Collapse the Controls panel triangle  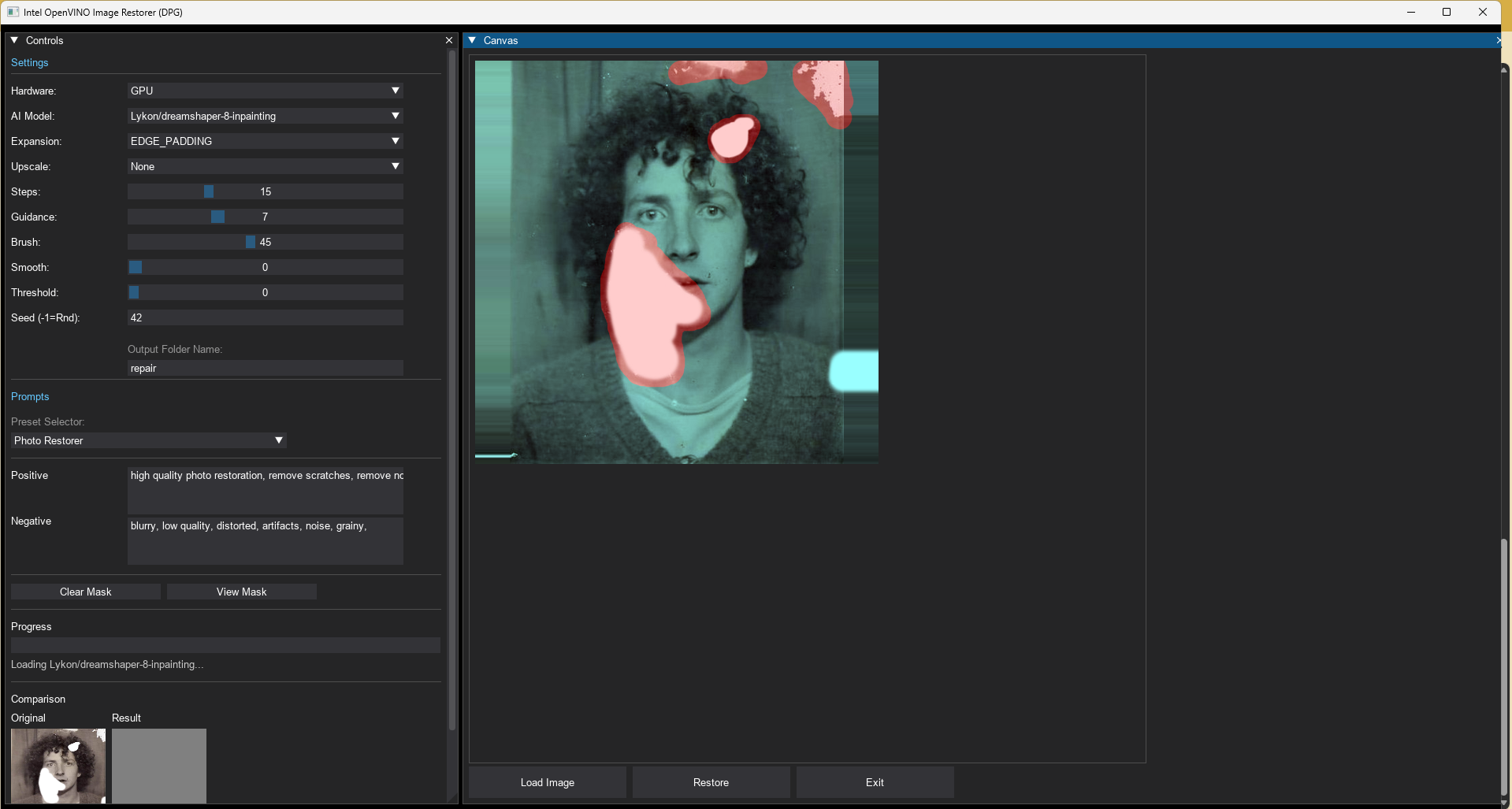point(14,40)
